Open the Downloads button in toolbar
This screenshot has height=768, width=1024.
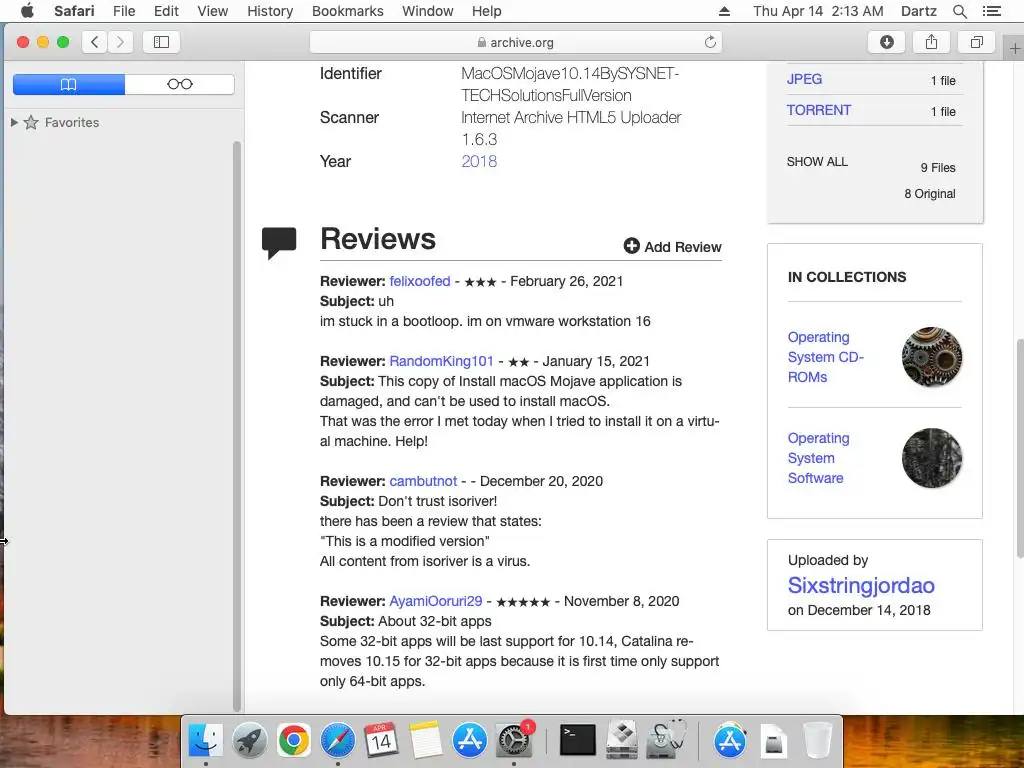click(886, 42)
